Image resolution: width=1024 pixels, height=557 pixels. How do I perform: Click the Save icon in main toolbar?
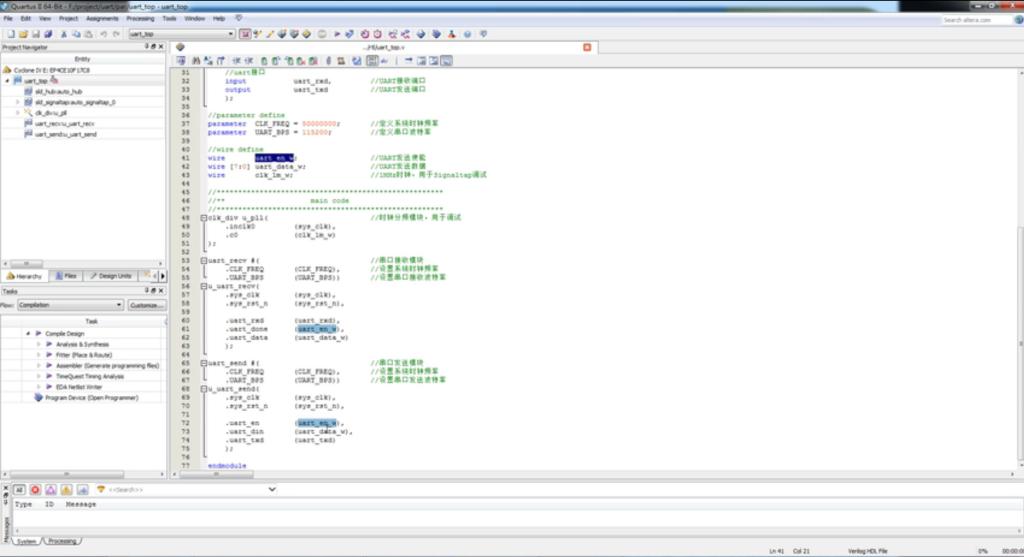tap(33, 34)
